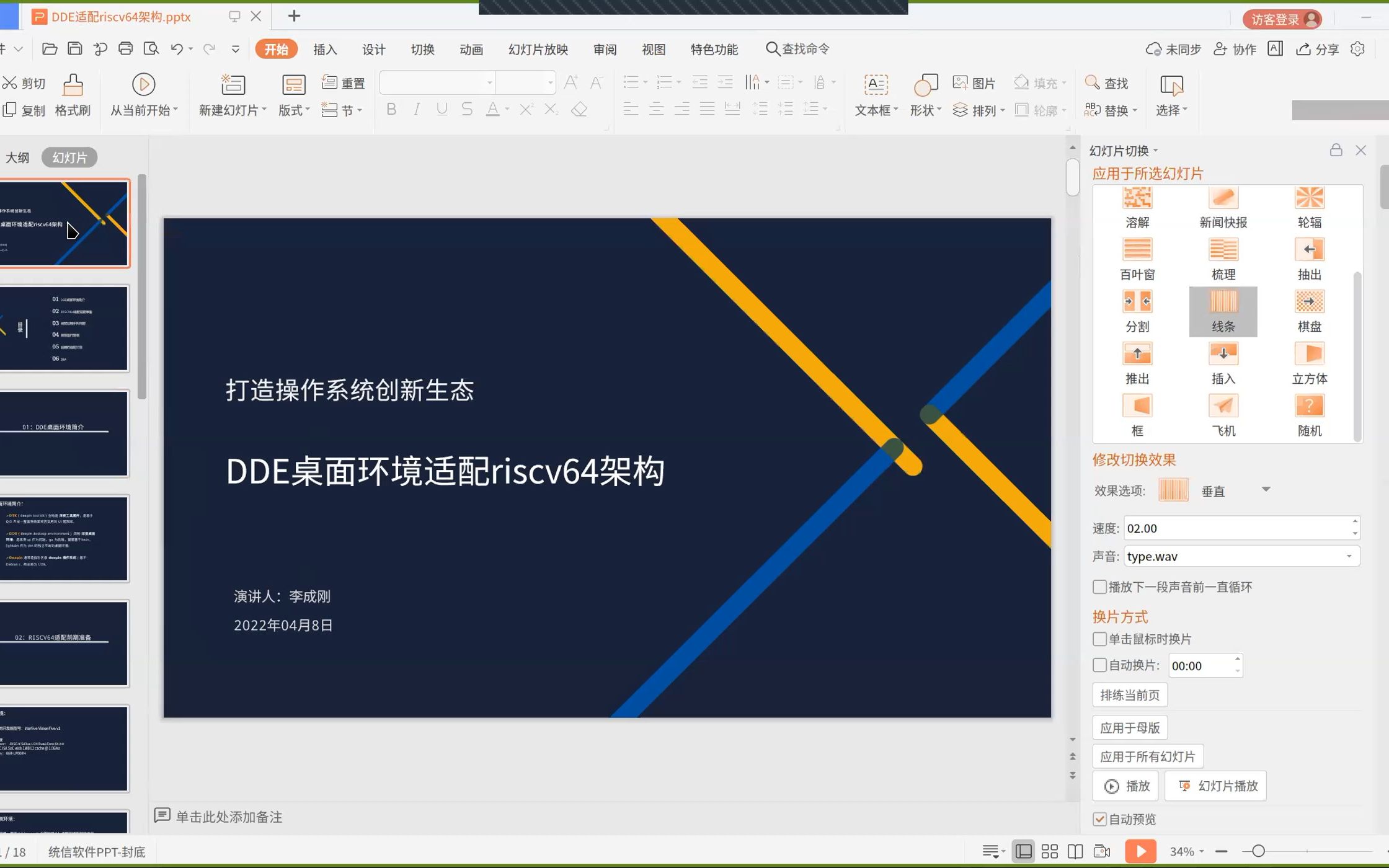1389x868 pixels.
Task: Pick the 梳理 comb transition
Action: tap(1223, 260)
